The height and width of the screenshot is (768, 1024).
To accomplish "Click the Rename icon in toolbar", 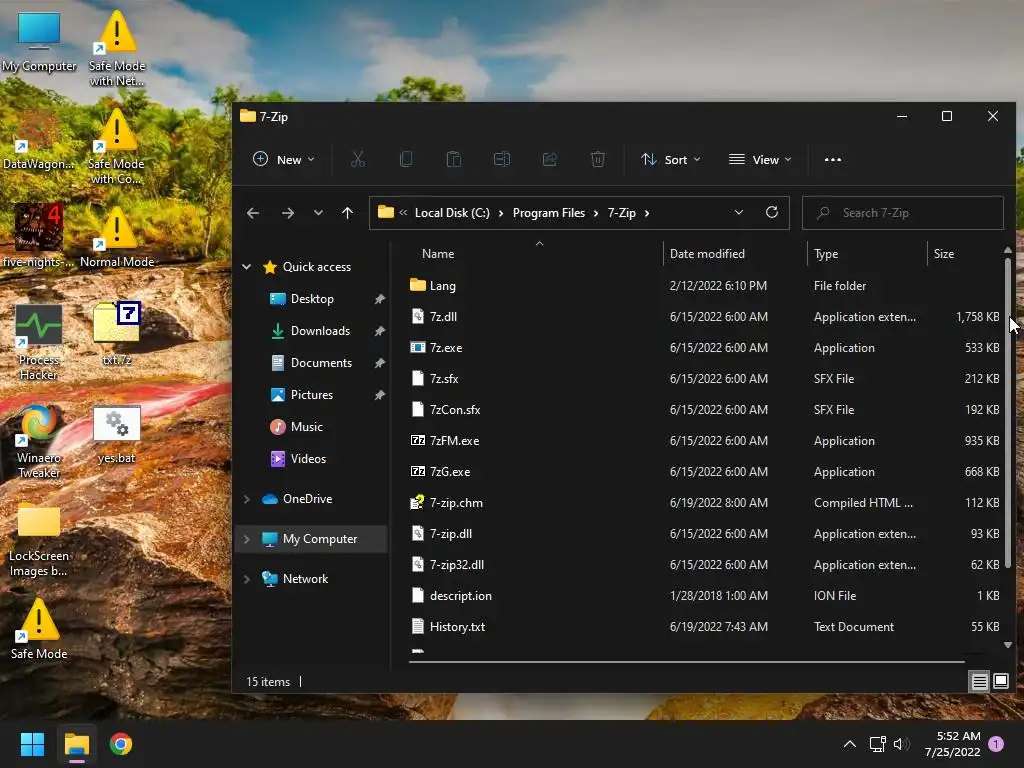I will (502, 159).
